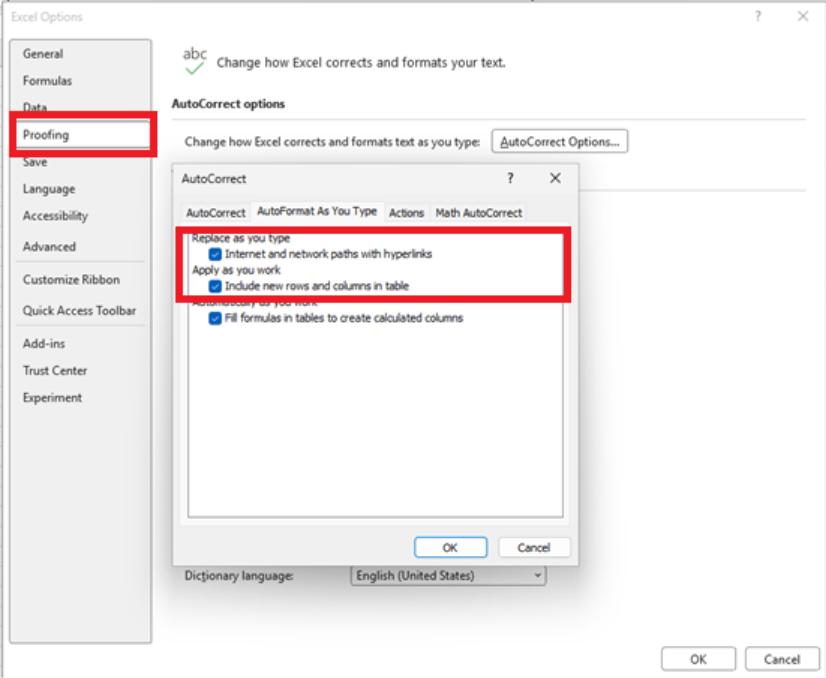Open Trust Center settings
Screen dimensions: 826x678
(55, 370)
